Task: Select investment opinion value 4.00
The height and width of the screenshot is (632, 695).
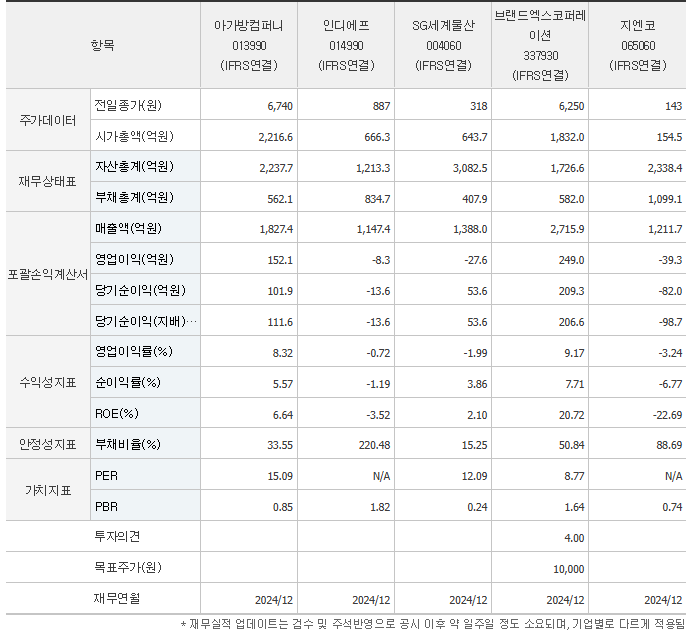Action: [x=574, y=538]
